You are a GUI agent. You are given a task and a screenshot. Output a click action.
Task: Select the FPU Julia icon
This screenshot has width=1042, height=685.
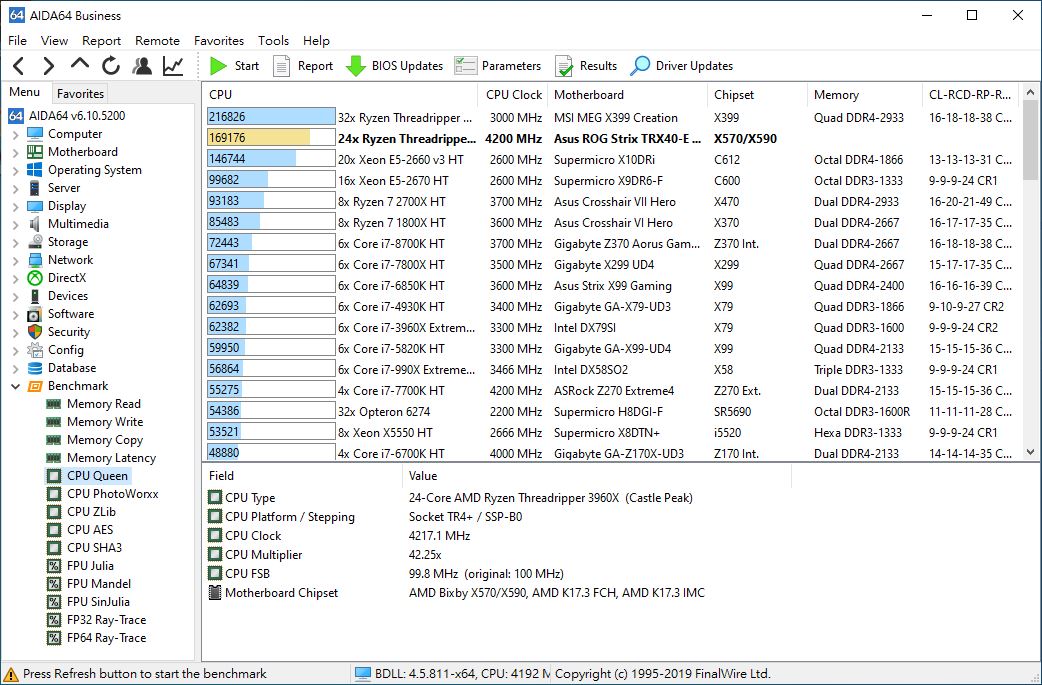tap(54, 565)
